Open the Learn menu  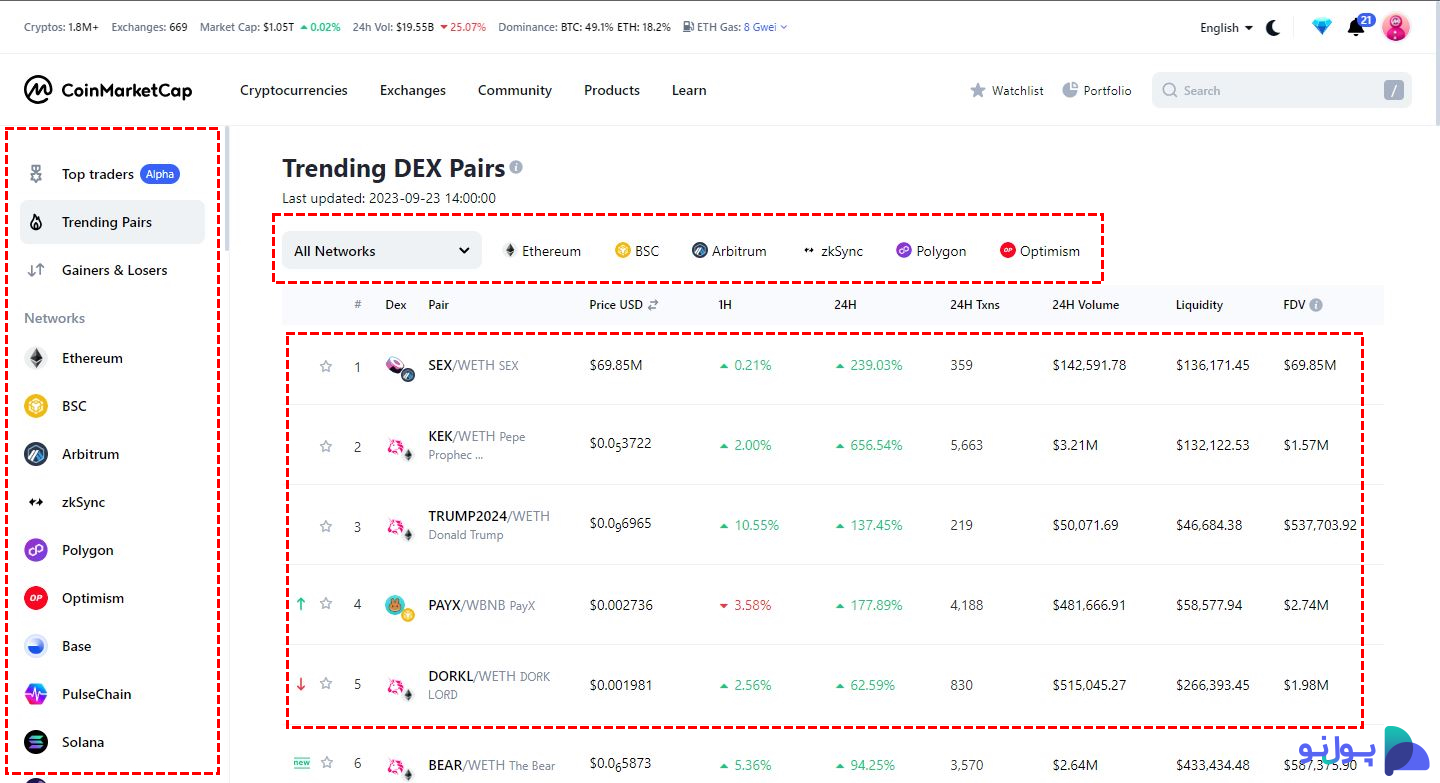(689, 90)
